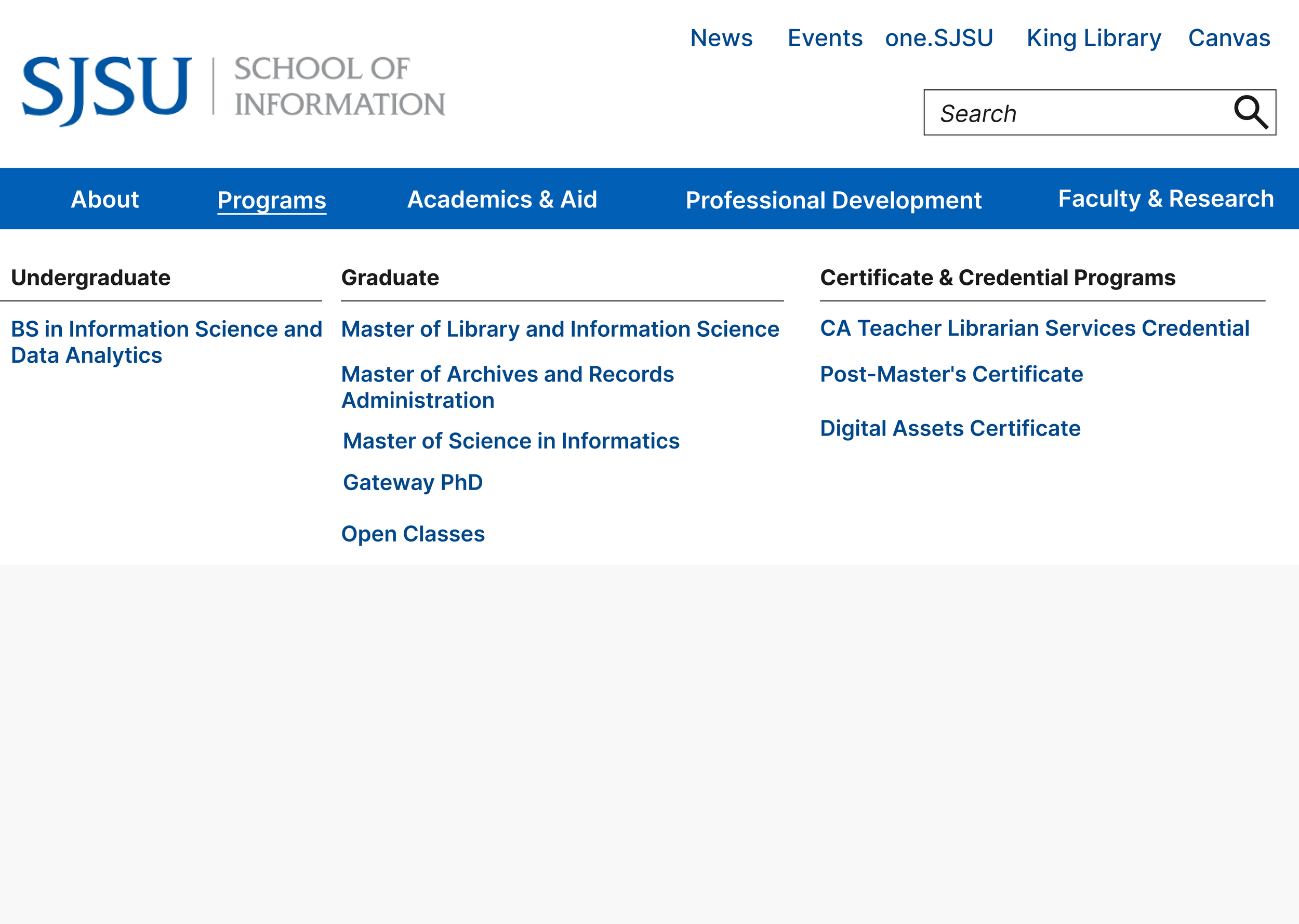Open Master of Library and Information Science
Viewport: 1299px width, 924px height.
click(x=560, y=329)
